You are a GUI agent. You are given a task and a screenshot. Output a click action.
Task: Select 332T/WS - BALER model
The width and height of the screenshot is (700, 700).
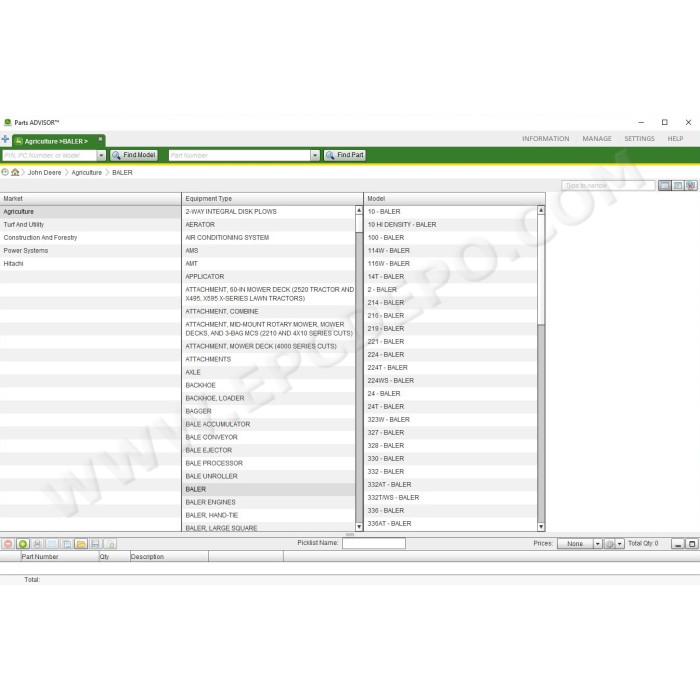[x=451, y=497]
